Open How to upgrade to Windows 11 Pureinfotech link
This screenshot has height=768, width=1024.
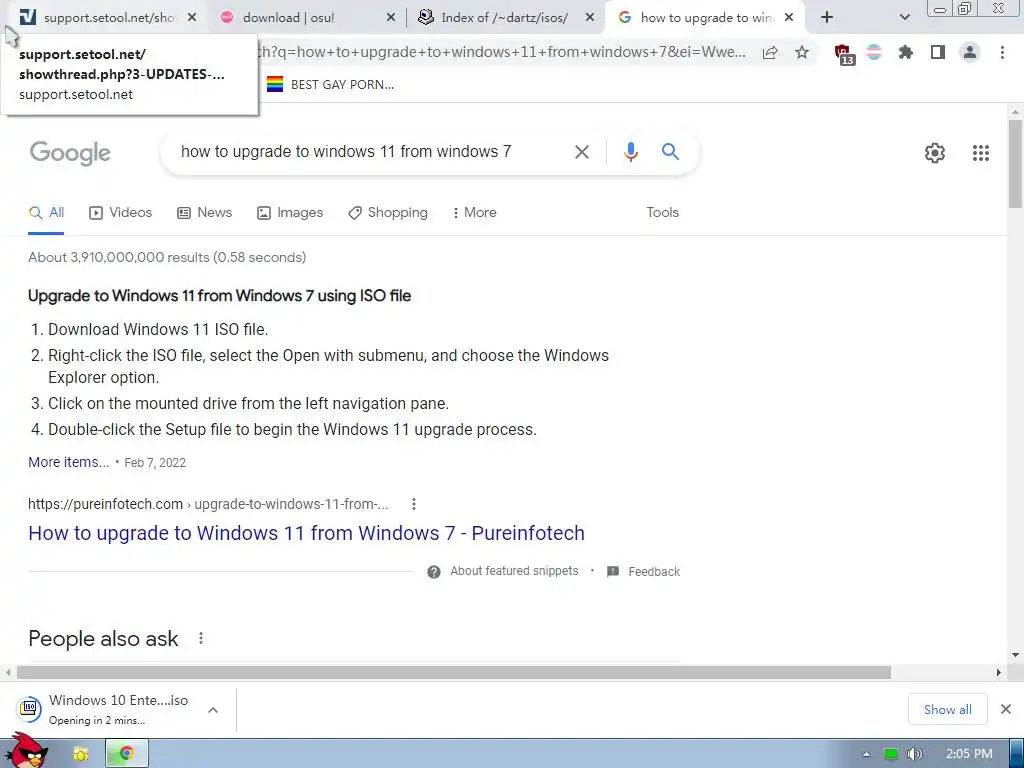pos(306,533)
